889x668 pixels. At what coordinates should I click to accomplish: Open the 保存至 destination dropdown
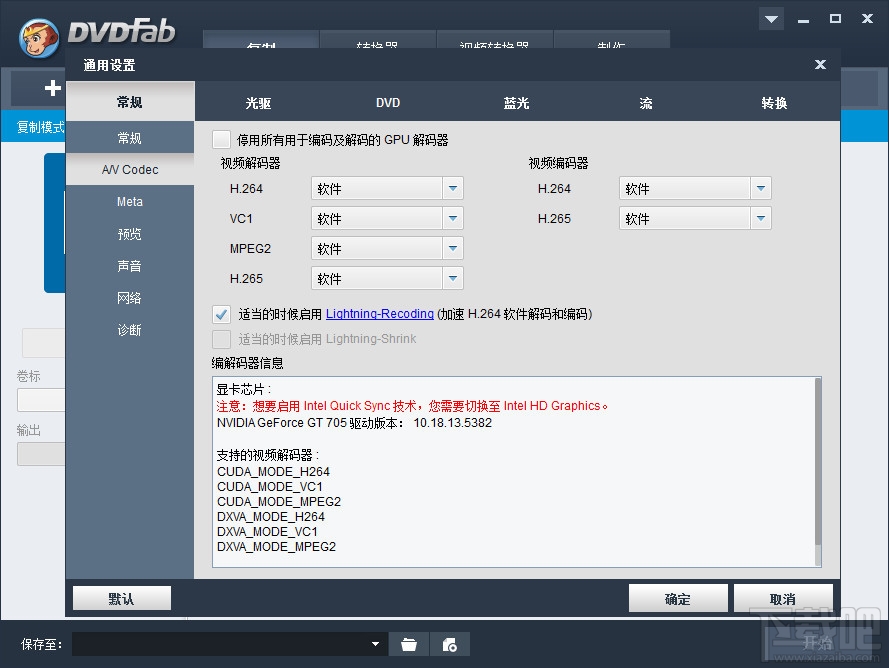tap(374, 644)
